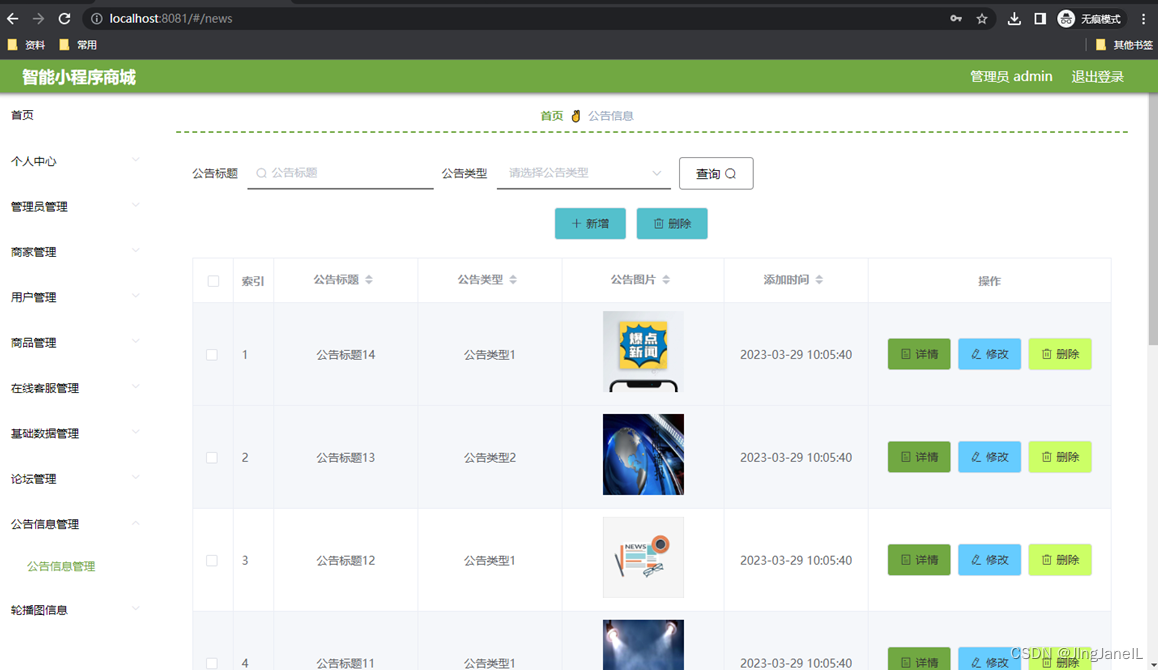Click 智能小程序商城 site title
Viewport: 1158px width, 672px height.
[x=79, y=78]
